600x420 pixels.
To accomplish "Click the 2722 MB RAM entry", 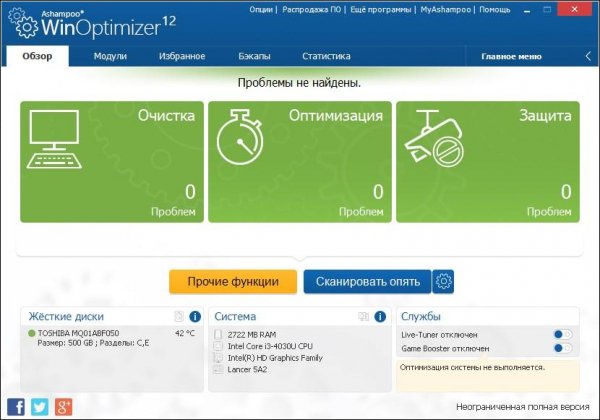I will coord(252,335).
